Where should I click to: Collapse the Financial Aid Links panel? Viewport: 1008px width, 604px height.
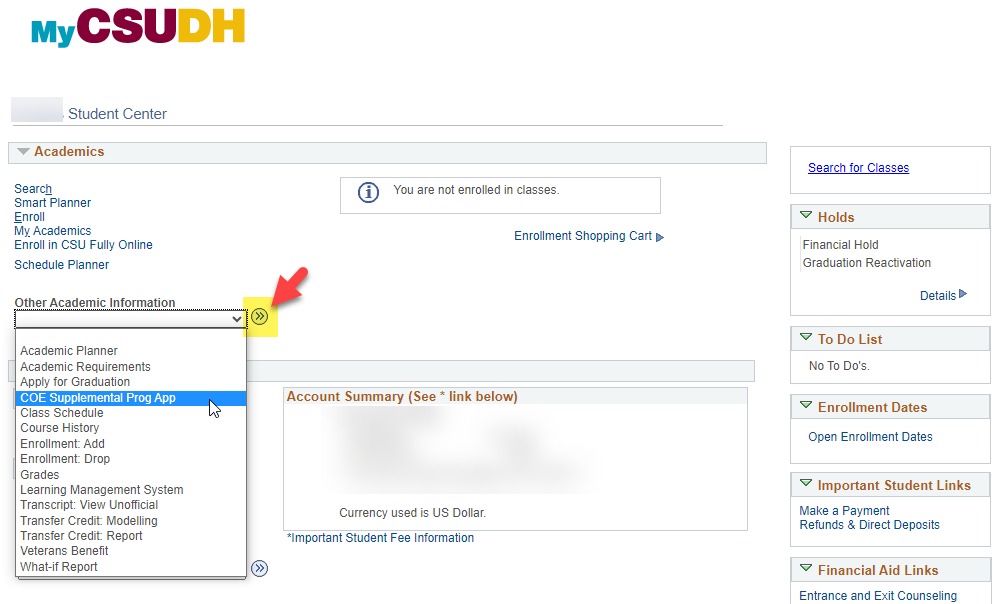(806, 568)
